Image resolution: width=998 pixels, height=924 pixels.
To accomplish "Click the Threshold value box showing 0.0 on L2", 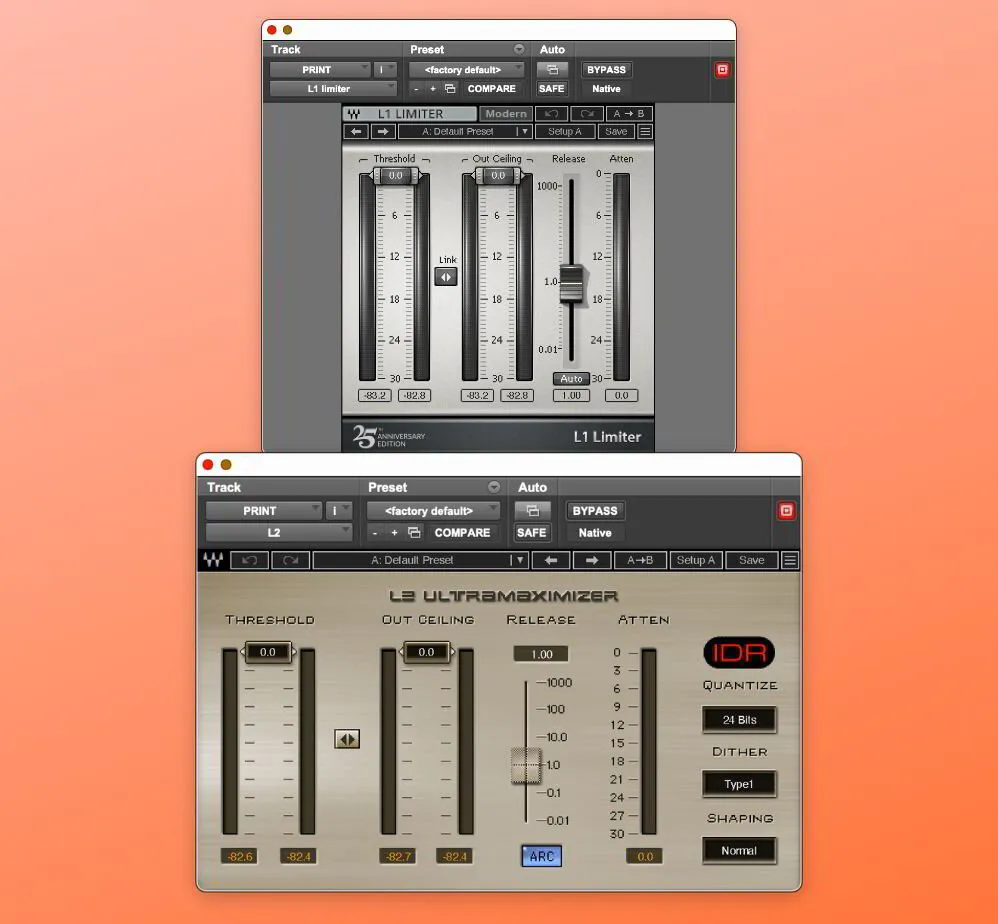I will tap(268, 652).
